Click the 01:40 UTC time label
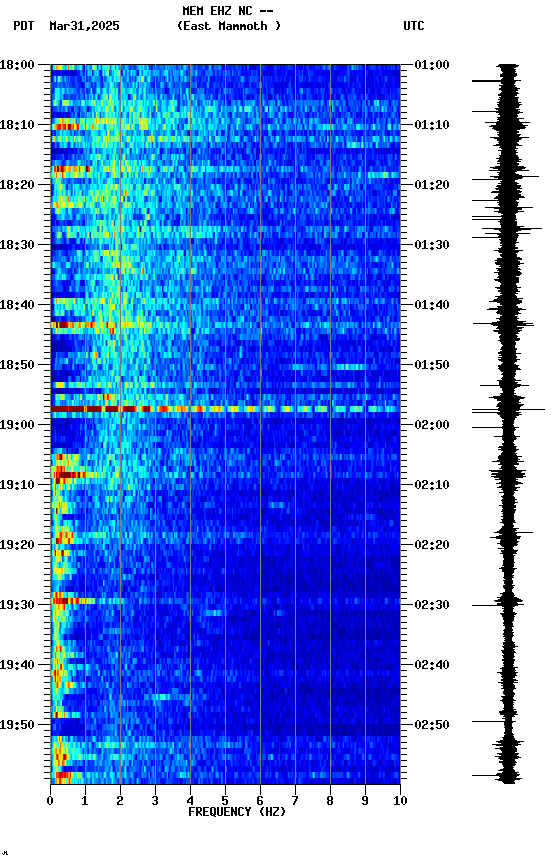 (432, 305)
